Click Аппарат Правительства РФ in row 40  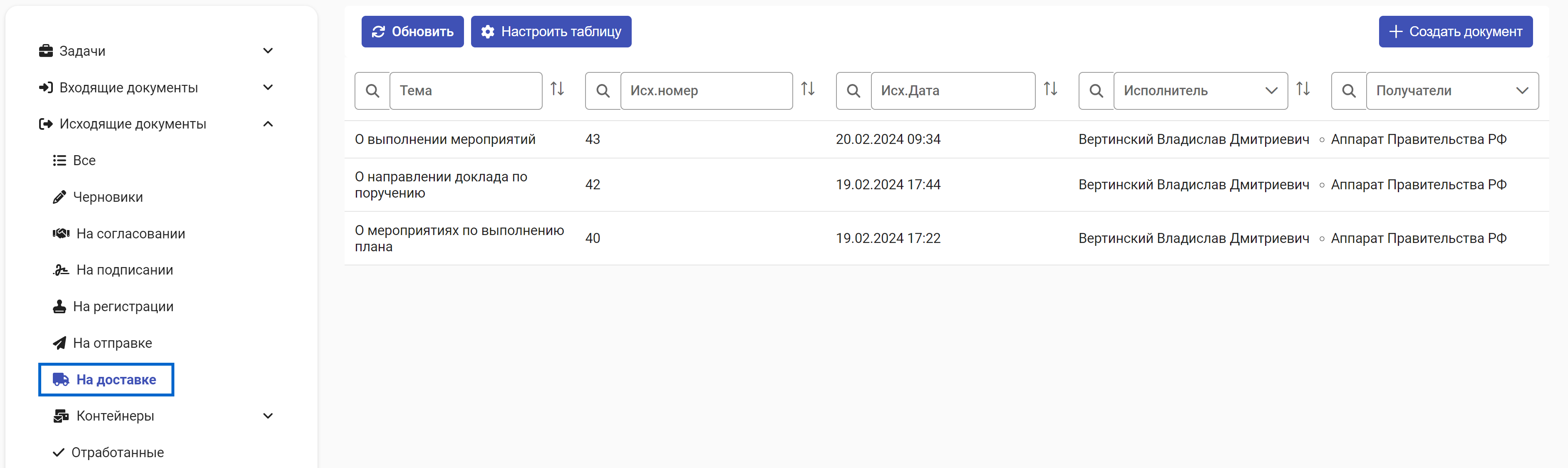pyautogui.click(x=1418, y=238)
